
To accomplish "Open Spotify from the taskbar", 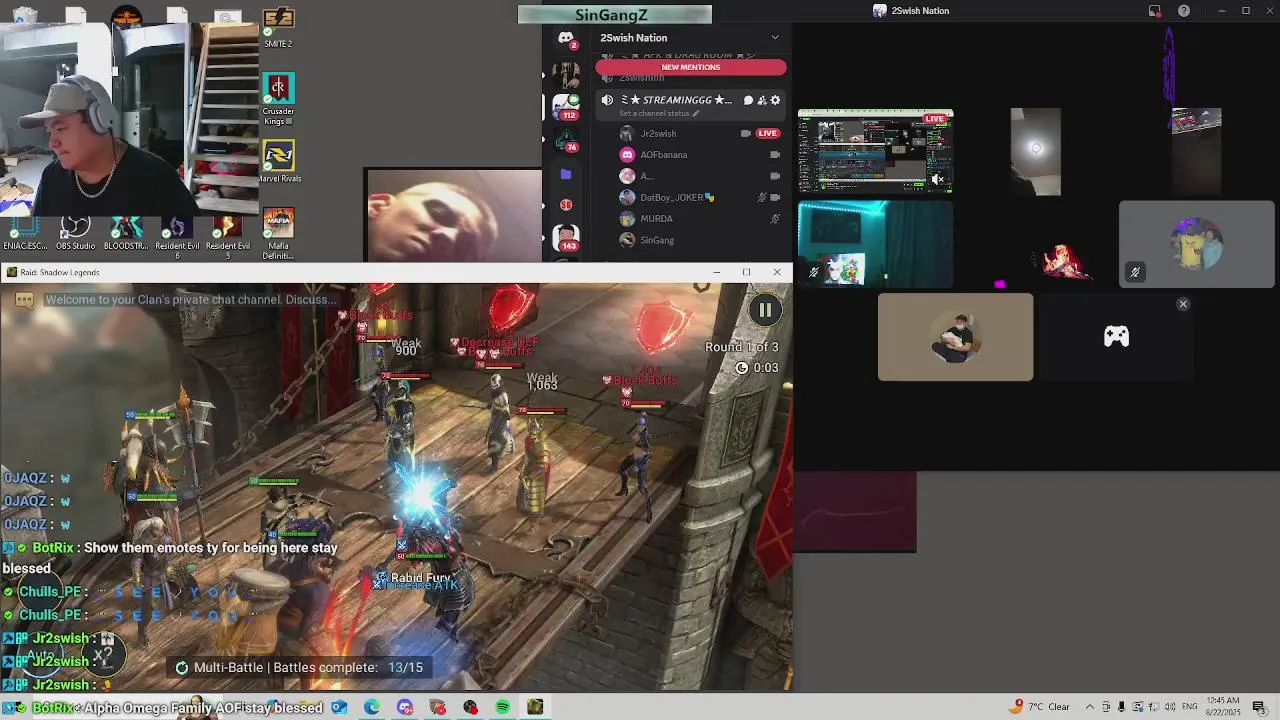I will 503,707.
